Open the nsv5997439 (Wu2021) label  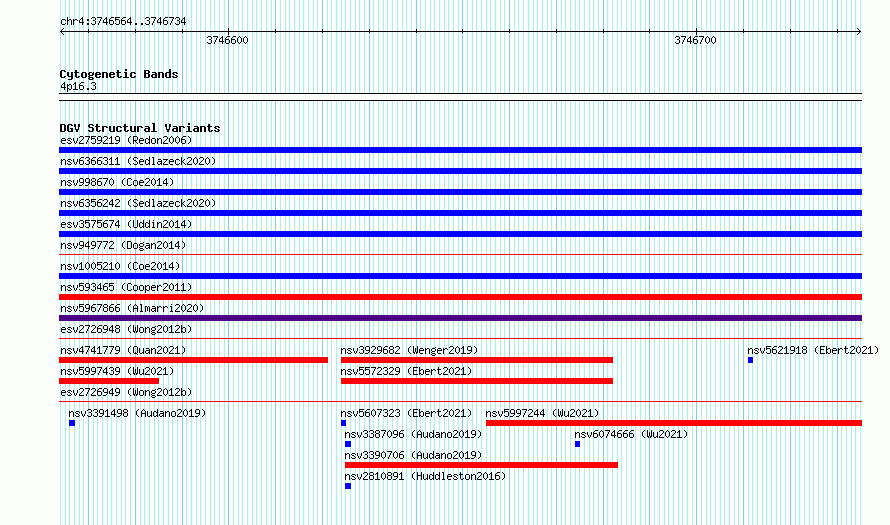pyautogui.click(x=117, y=371)
